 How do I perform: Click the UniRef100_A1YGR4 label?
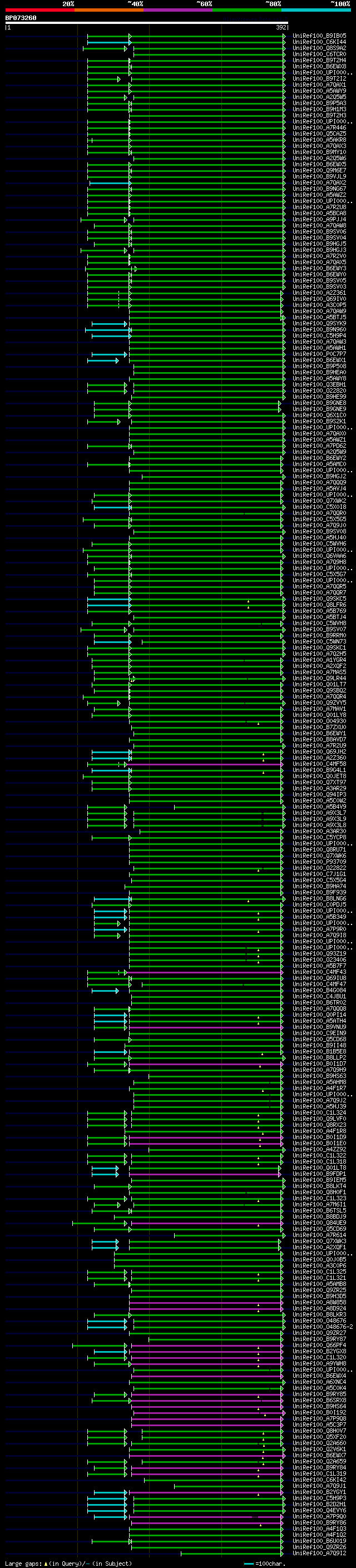[319, 660]
